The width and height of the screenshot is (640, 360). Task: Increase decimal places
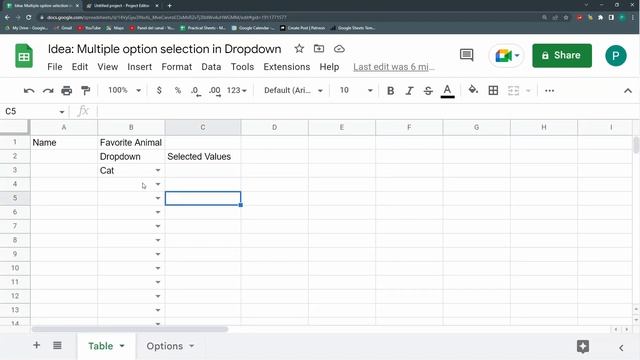click(215, 91)
